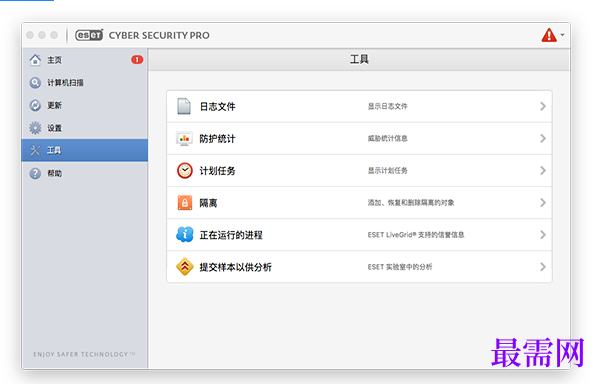603x384 pixels.
Task: Expand the 正在运行的进程 row chevron
Action: 543,234
